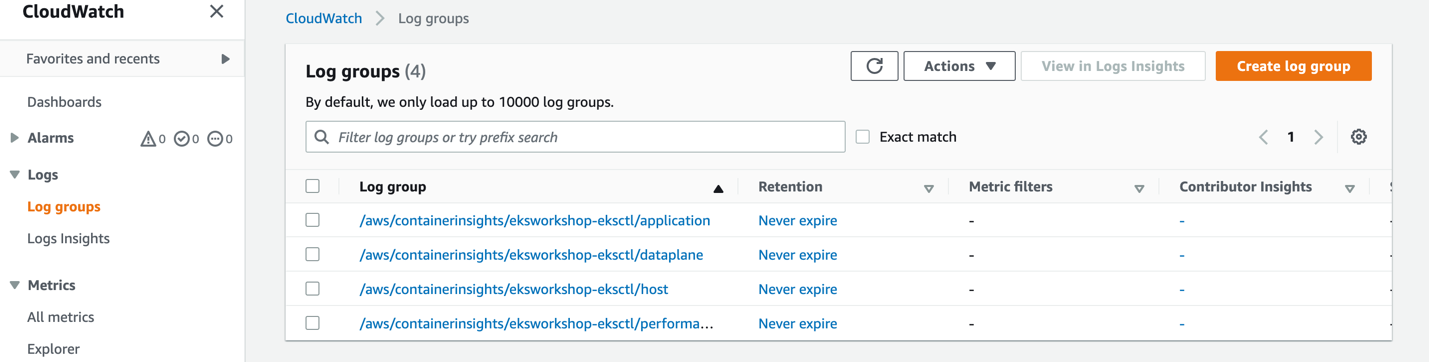Edit retention for application log group

[798, 220]
